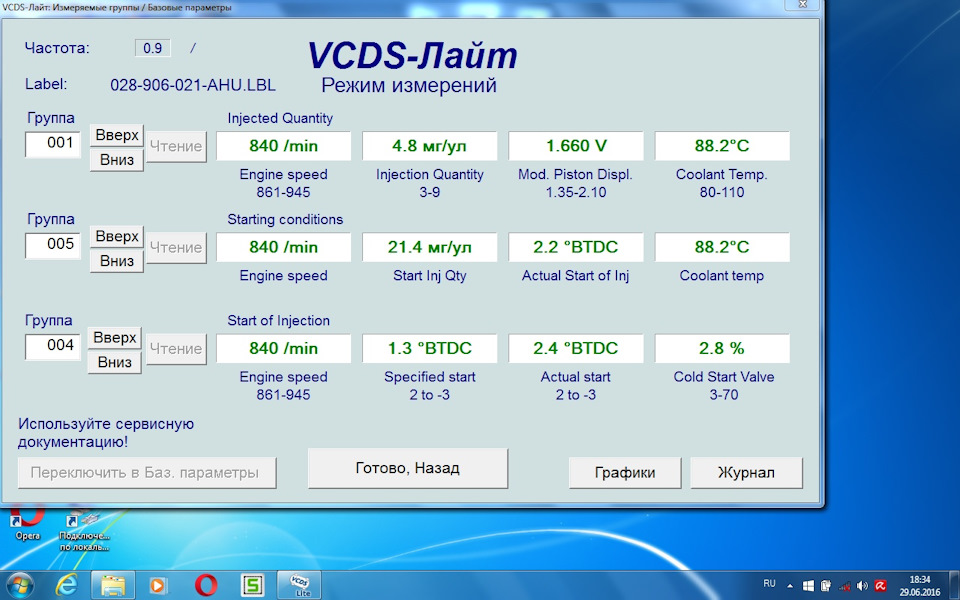Open the green S application on taskbar
Image resolution: width=960 pixels, height=600 pixels.
[x=252, y=585]
